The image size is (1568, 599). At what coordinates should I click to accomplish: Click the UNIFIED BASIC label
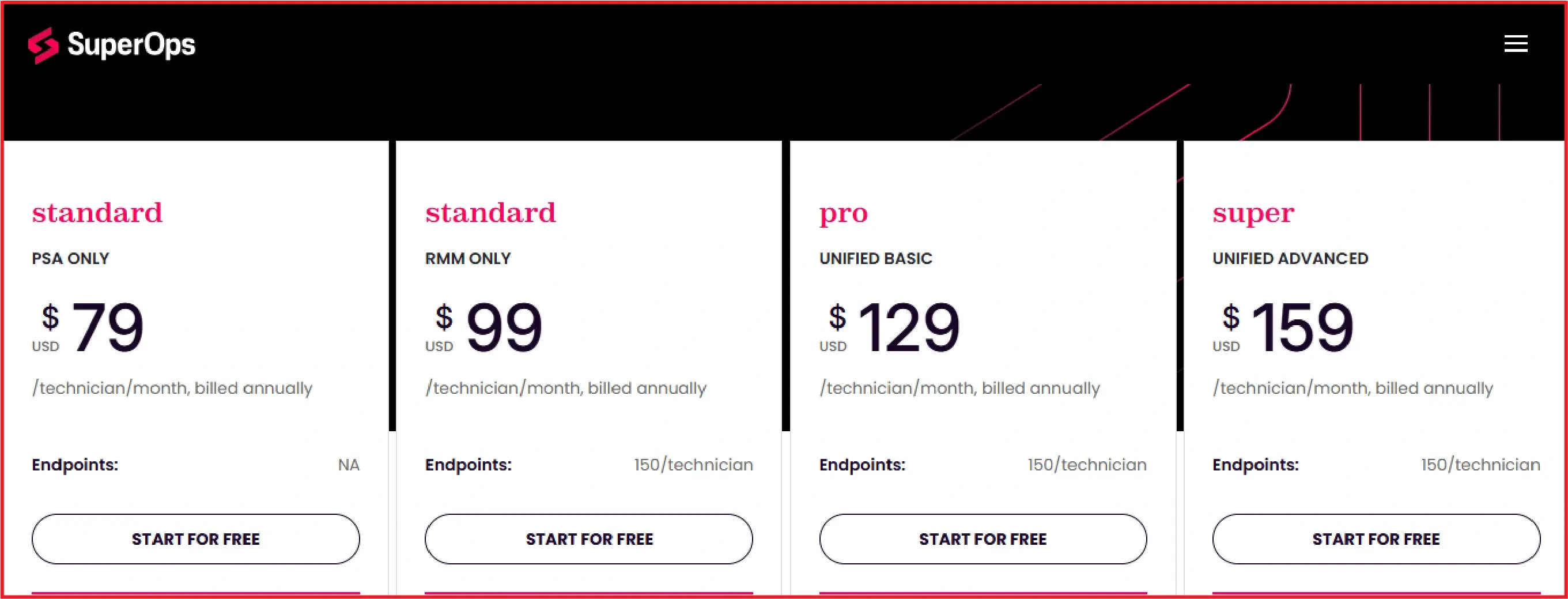(875, 258)
